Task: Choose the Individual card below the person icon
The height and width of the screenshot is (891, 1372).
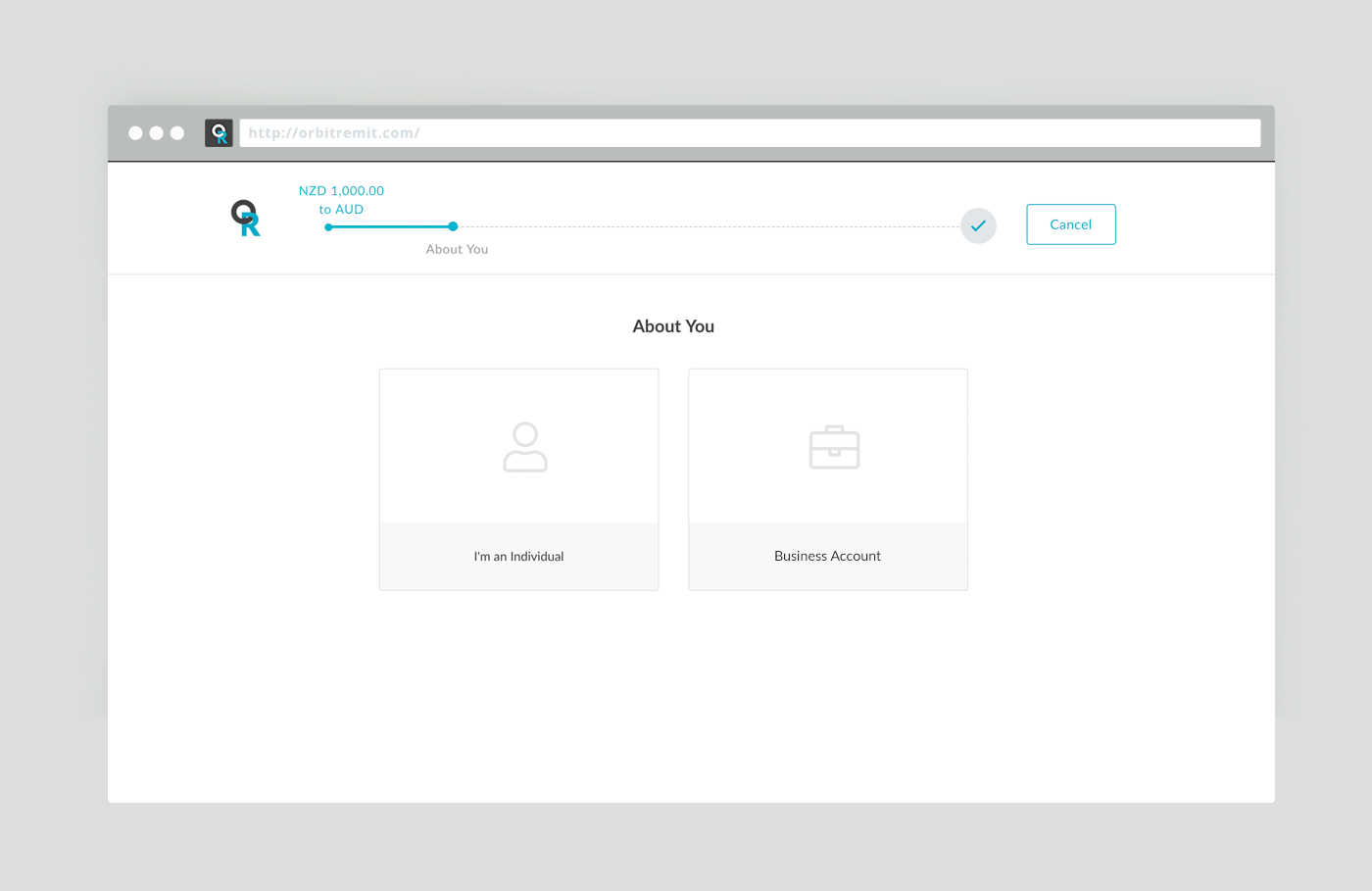Action: click(518, 556)
